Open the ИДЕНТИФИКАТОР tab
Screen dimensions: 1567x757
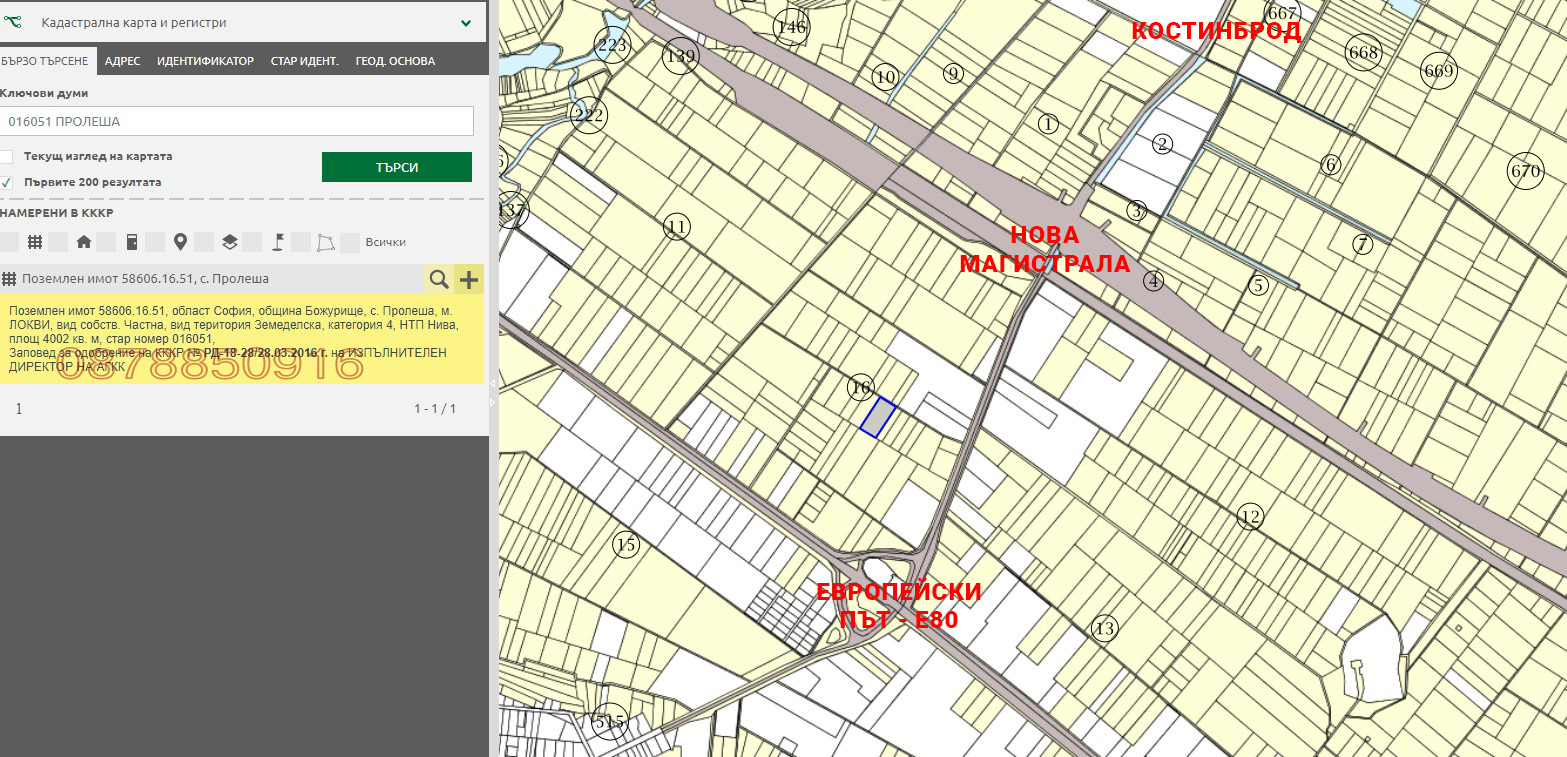click(205, 61)
